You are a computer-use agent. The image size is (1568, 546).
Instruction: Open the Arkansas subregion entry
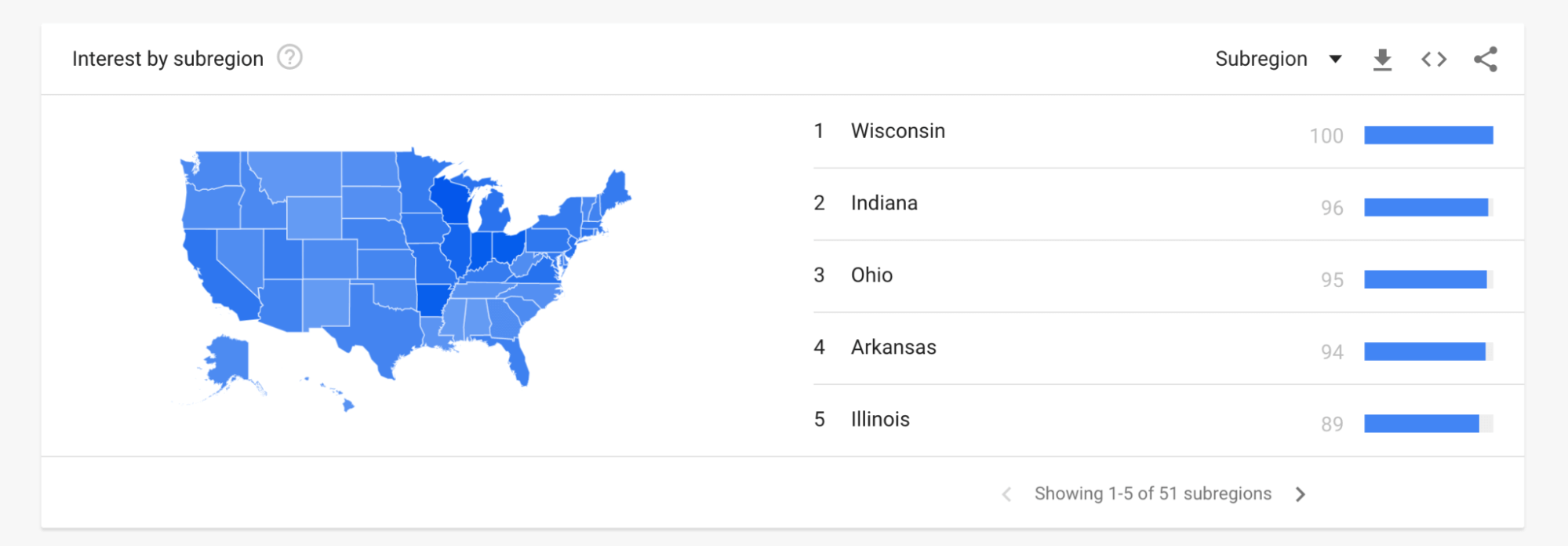pyautogui.click(x=893, y=348)
